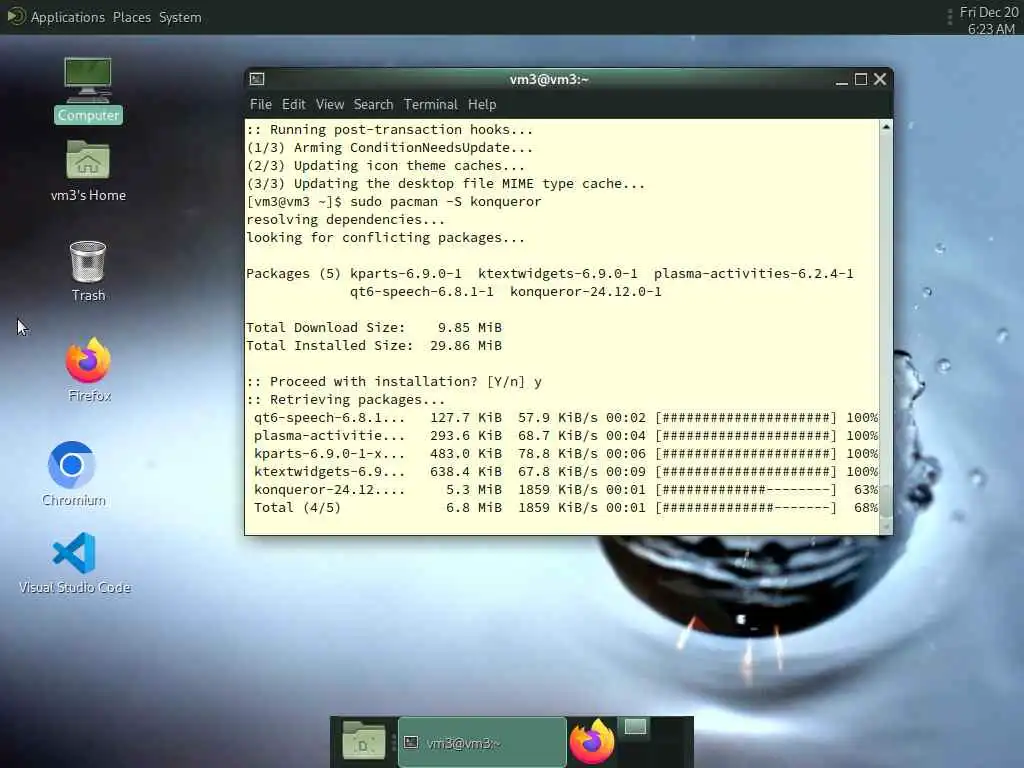
Task: Click the terminal window menu icon in titlebar
Action: (257, 79)
